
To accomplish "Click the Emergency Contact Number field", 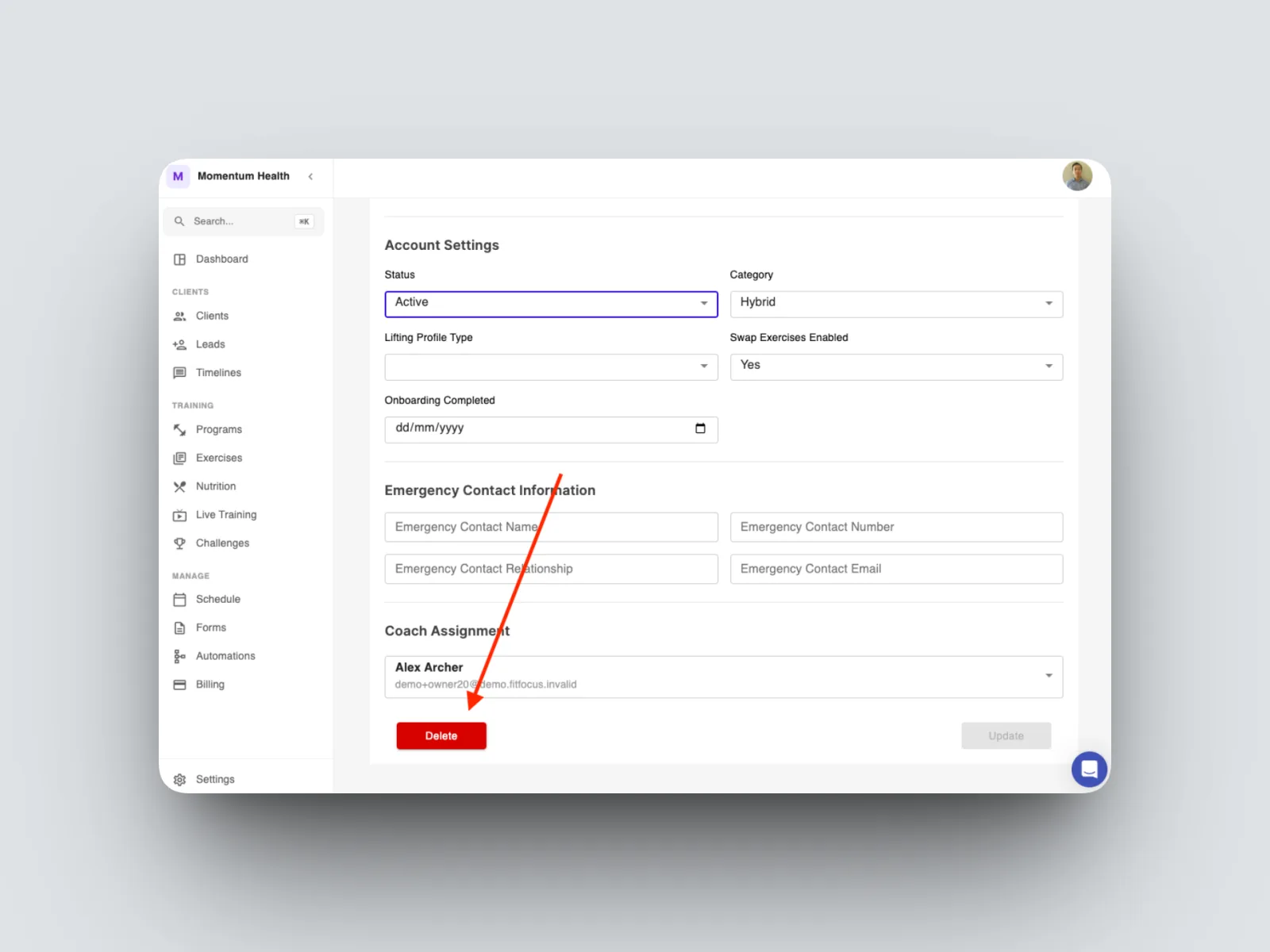I will tap(896, 527).
